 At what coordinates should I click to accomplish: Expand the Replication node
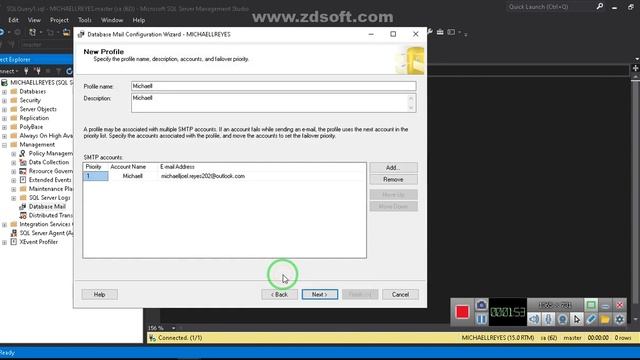coord(4,118)
